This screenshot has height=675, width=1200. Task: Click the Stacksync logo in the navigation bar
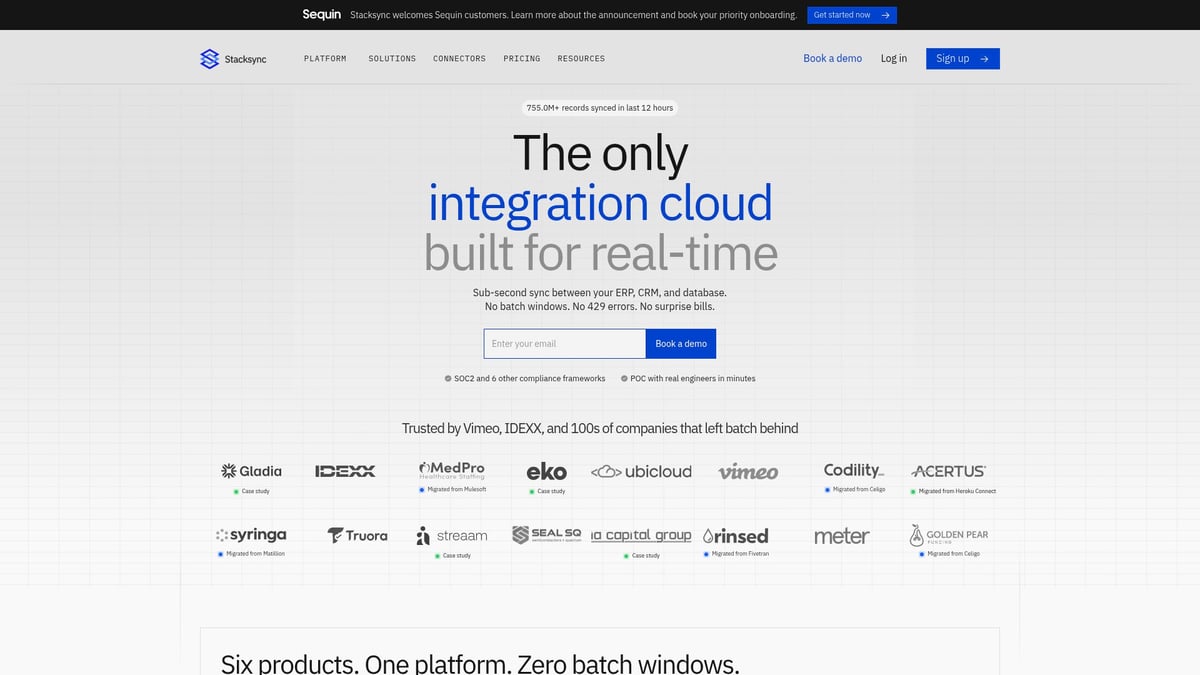232,58
